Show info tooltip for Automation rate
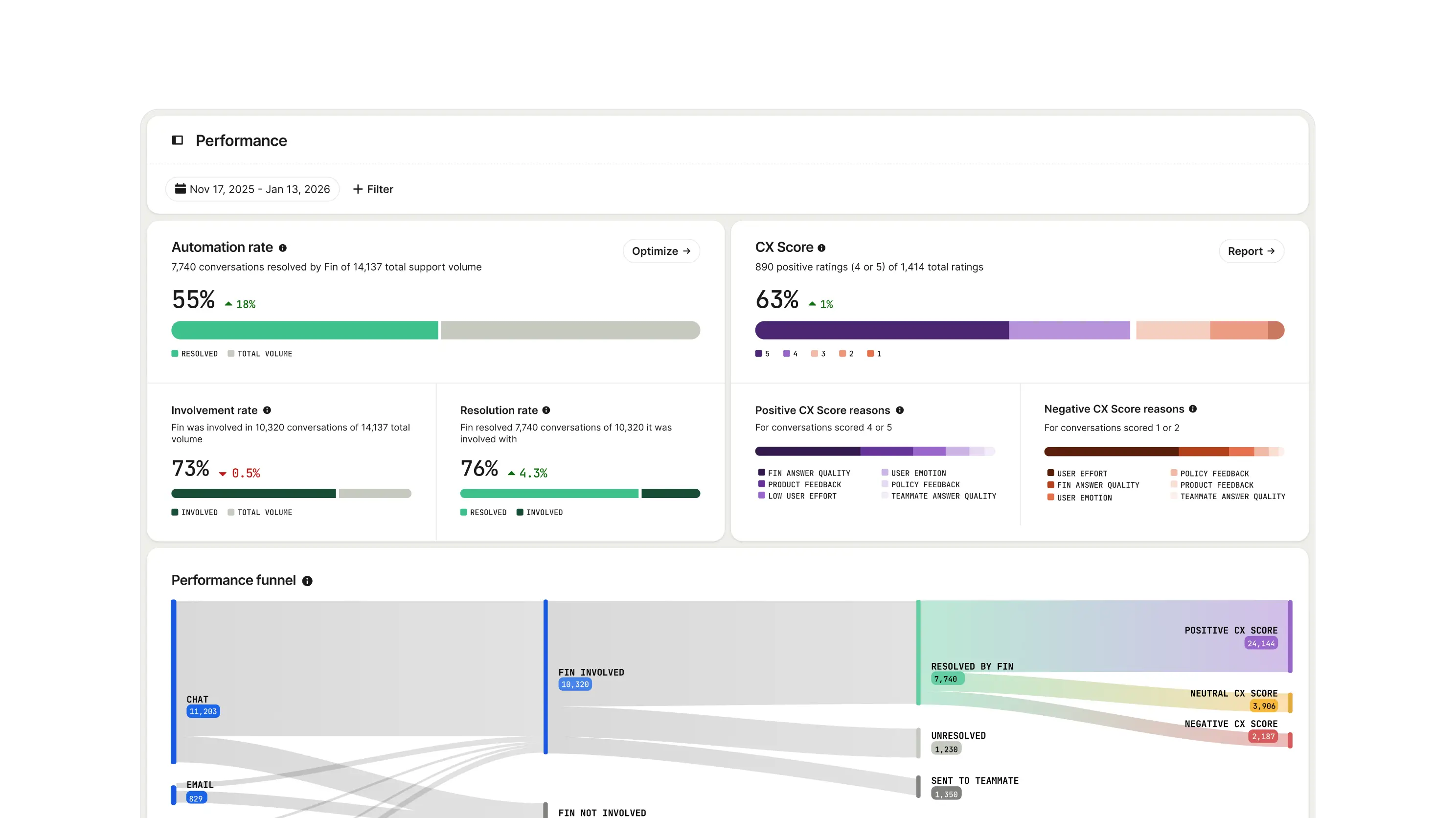The height and width of the screenshot is (818, 1456). coord(283,248)
